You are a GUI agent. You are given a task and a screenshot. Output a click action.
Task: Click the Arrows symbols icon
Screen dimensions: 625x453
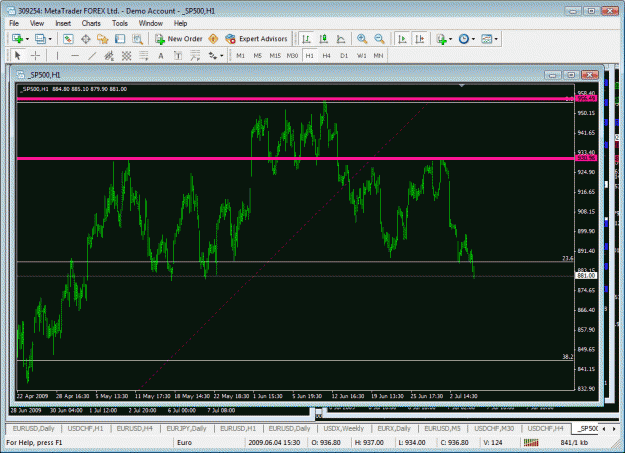[x=212, y=56]
